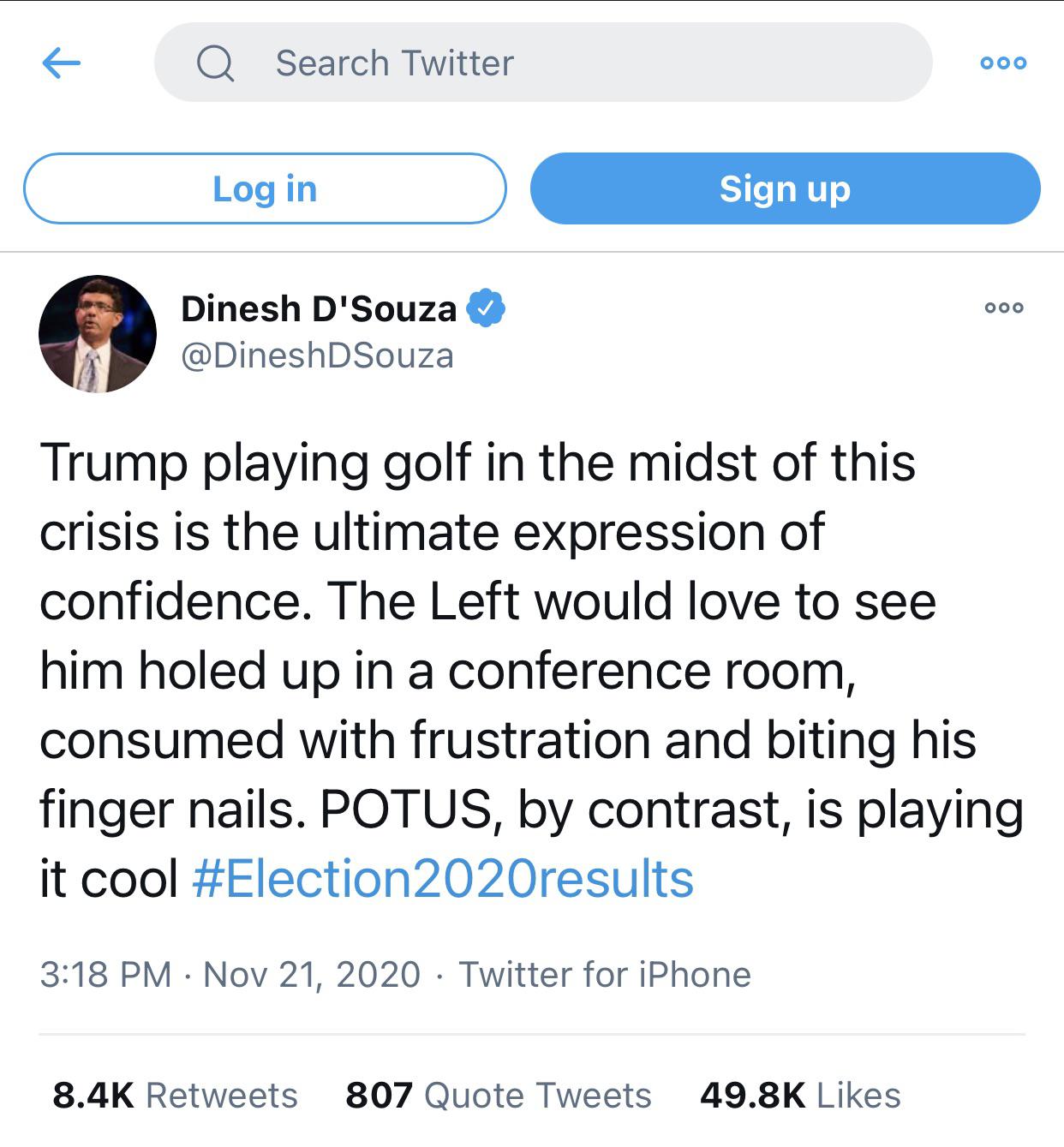This screenshot has width=1064, height=1147.
Task: Open the #Election2020results hashtag
Action: pos(443,880)
